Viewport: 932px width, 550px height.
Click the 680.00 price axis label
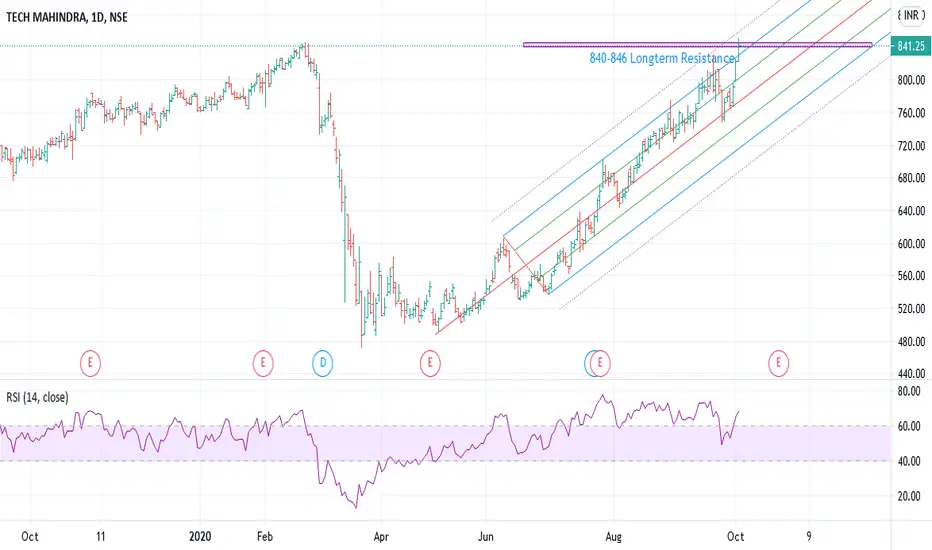tap(911, 178)
